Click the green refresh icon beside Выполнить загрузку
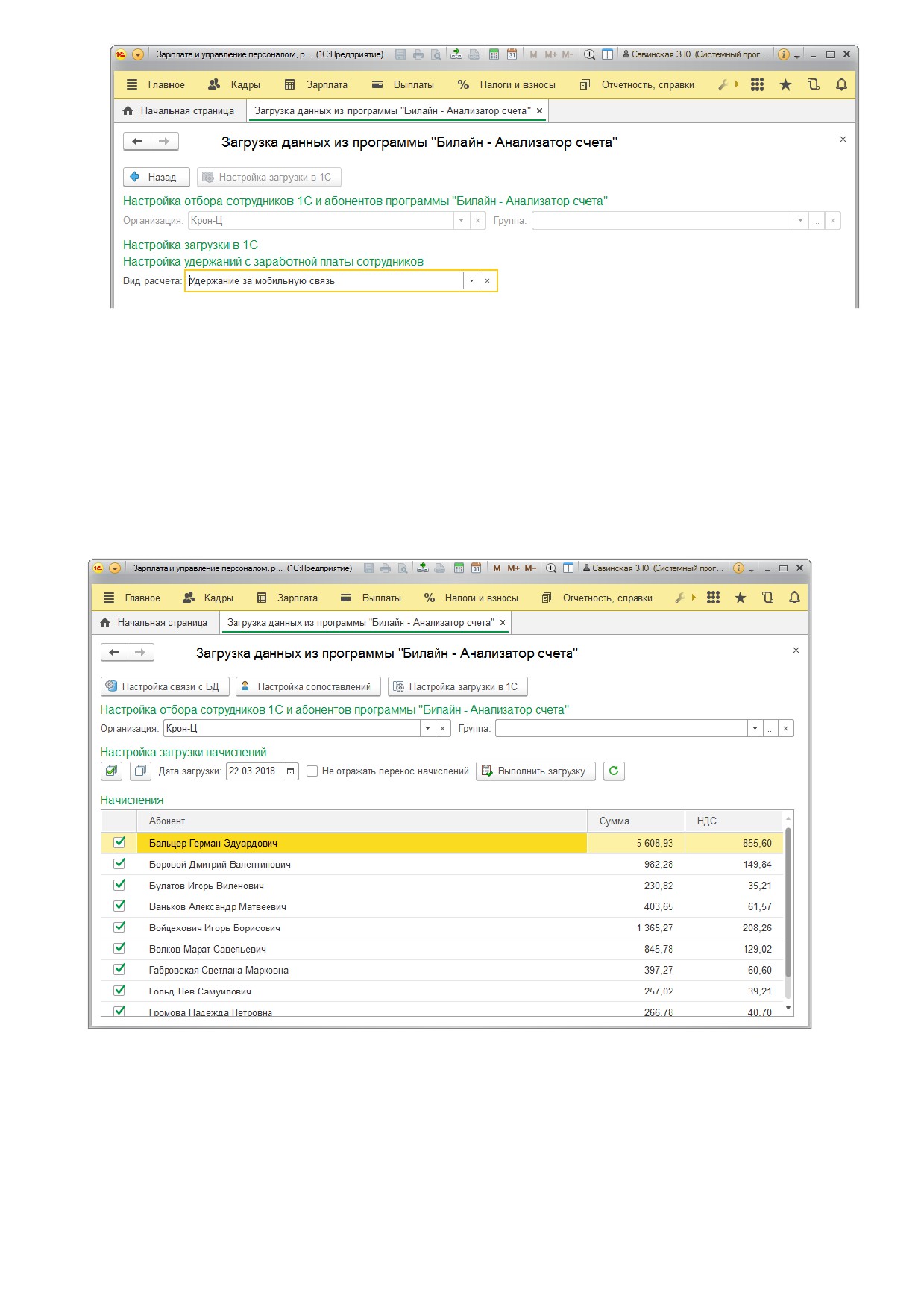 pyautogui.click(x=614, y=771)
